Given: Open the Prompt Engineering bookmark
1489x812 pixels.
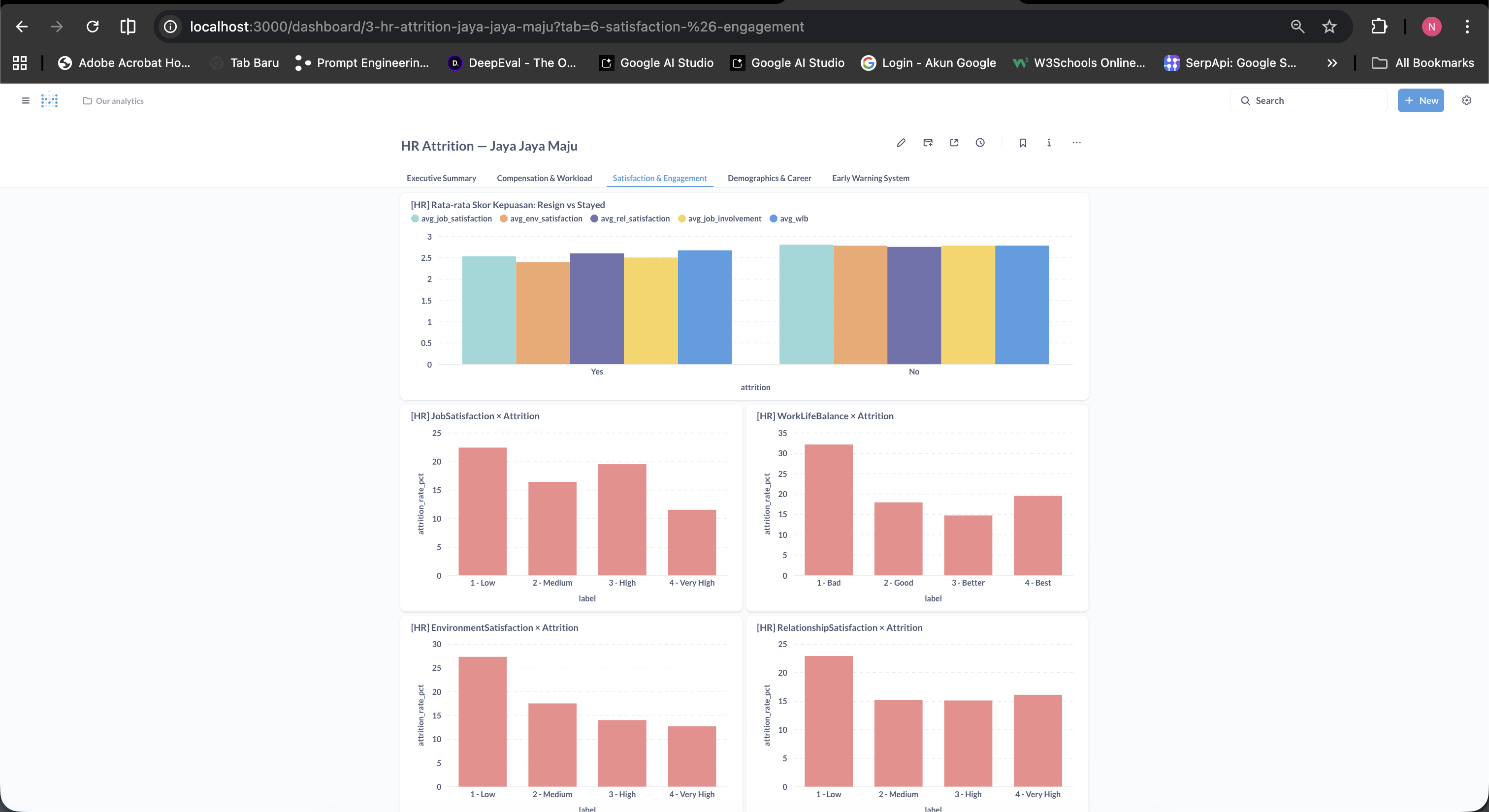Looking at the screenshot, I should tap(362, 63).
